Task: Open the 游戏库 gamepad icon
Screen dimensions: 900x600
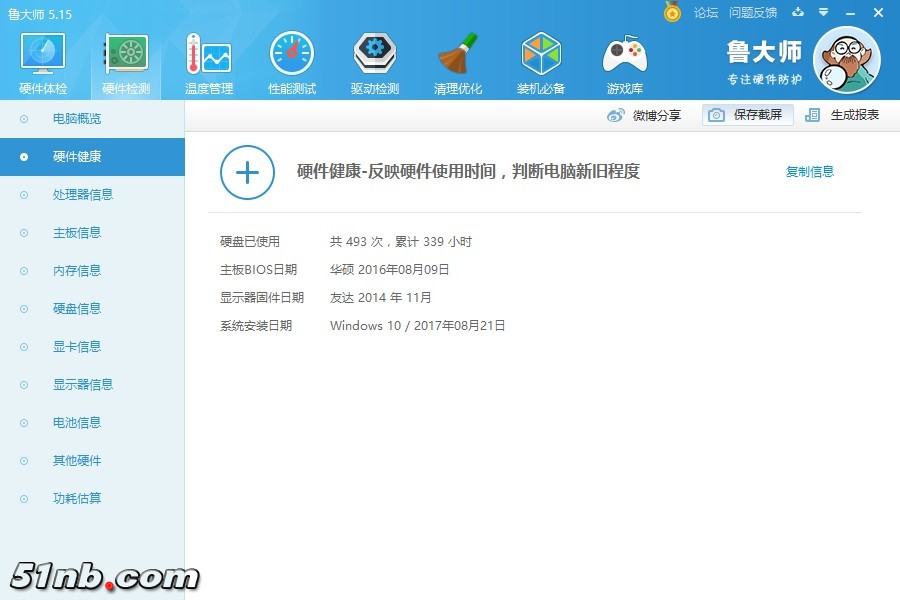Action: click(x=624, y=56)
